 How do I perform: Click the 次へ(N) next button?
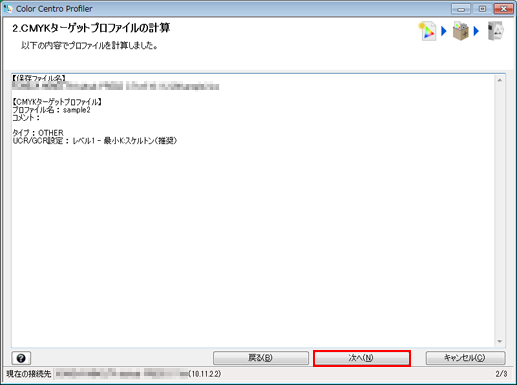[x=362, y=358]
